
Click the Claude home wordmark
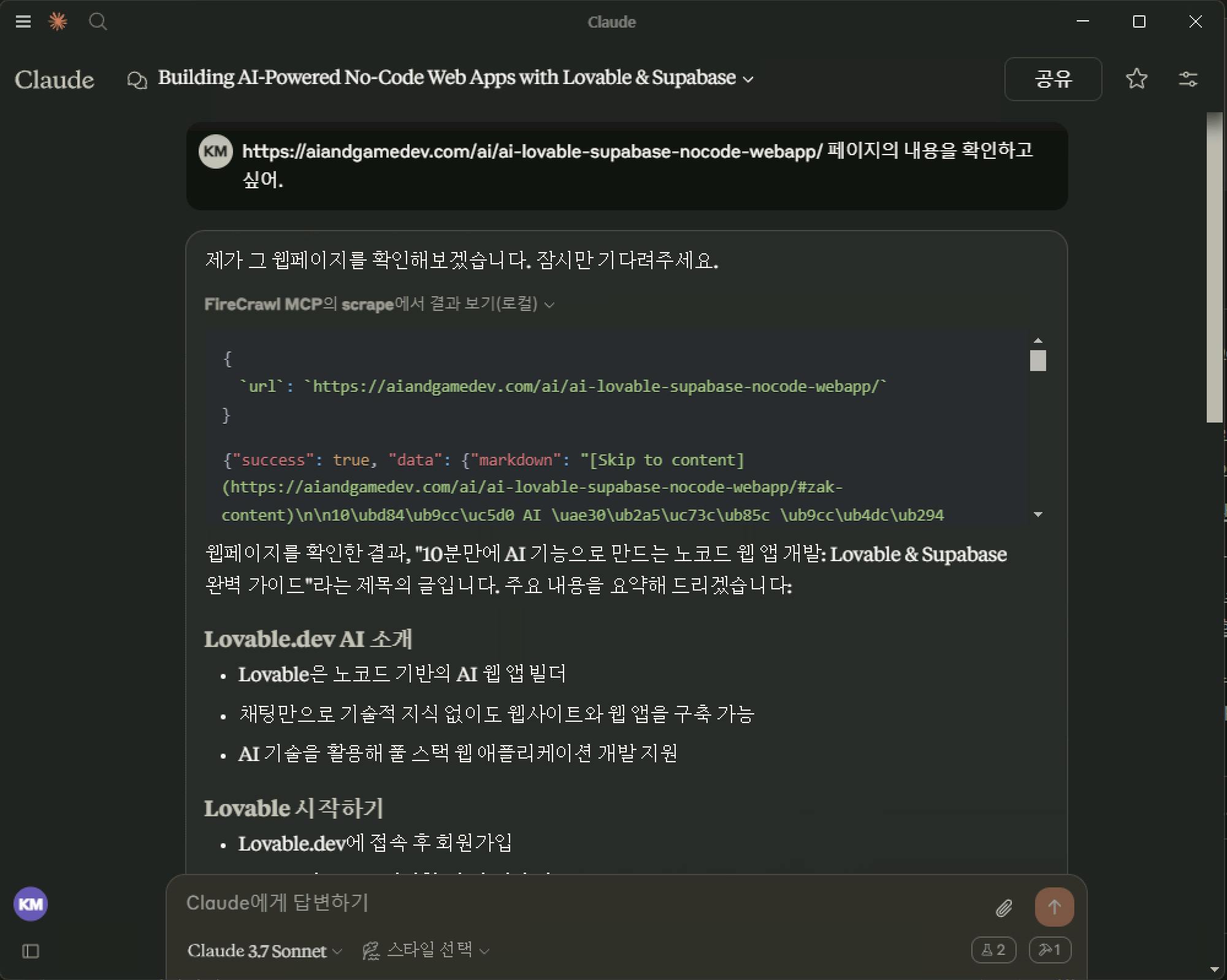click(x=55, y=80)
